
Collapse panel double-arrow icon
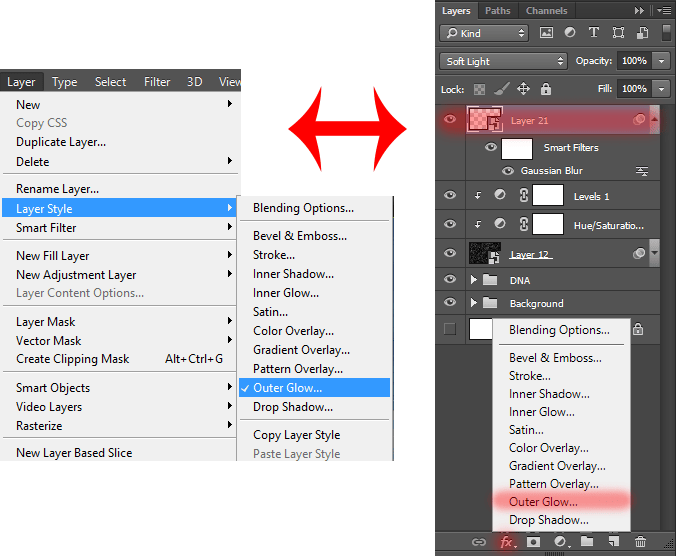(639, 11)
